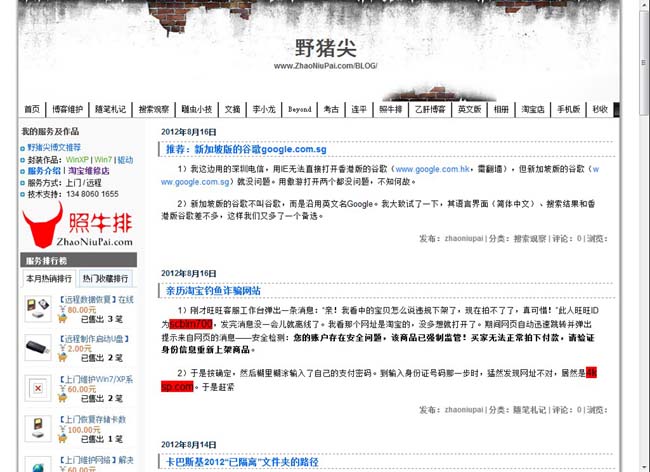Open the 【远程制作启动U盘】 product link
The height and width of the screenshot is (472, 650).
pyautogui.click(x=95, y=339)
